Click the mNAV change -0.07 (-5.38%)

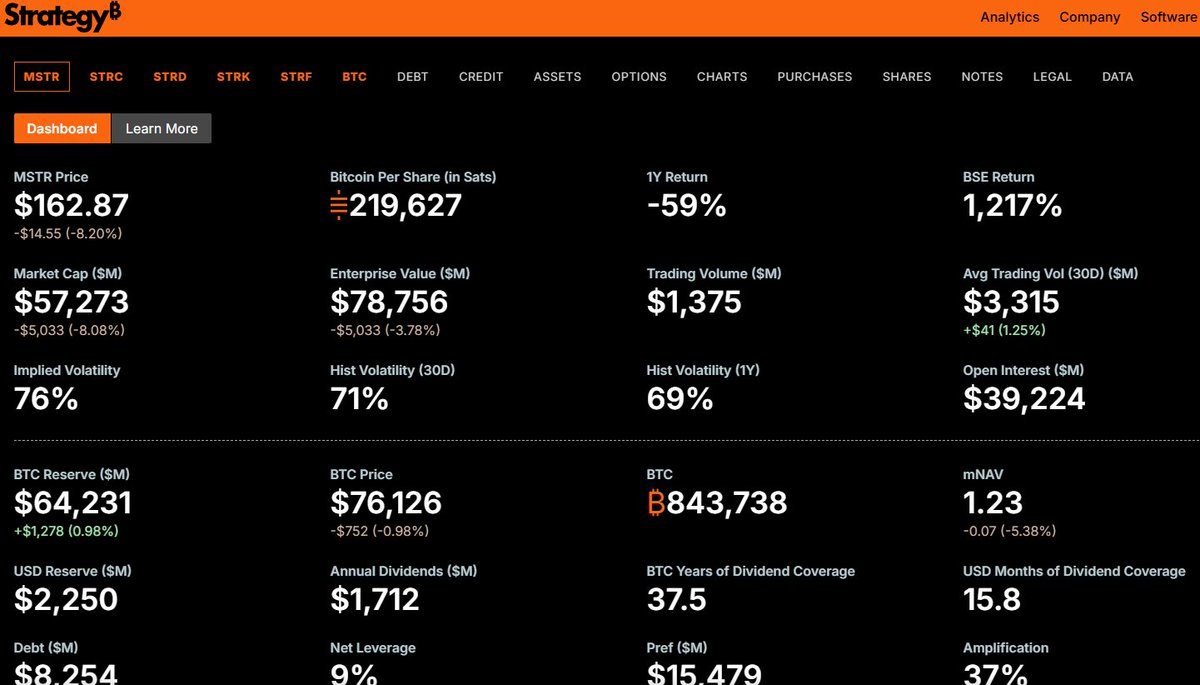click(x=1010, y=531)
